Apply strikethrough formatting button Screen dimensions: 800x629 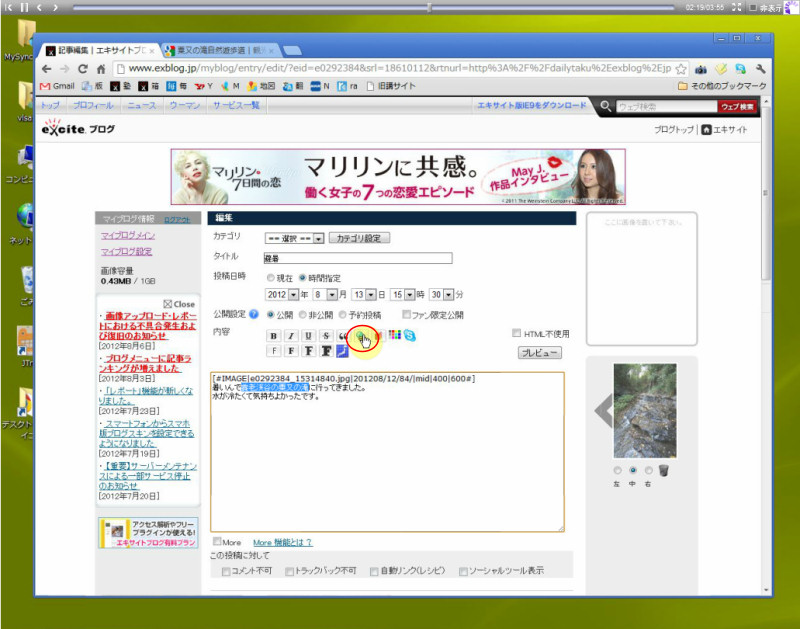click(326, 336)
